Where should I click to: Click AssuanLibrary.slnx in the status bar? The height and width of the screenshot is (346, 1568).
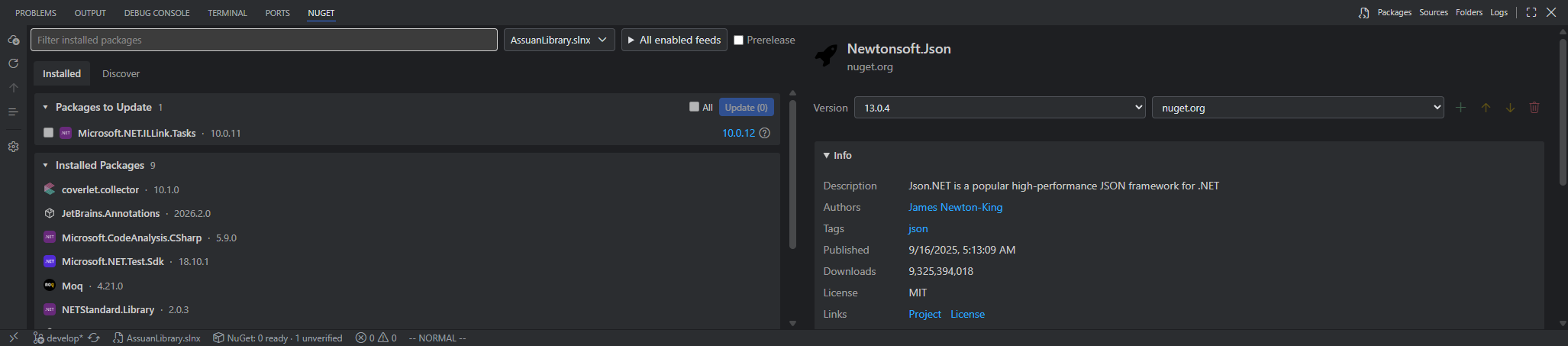(156, 338)
